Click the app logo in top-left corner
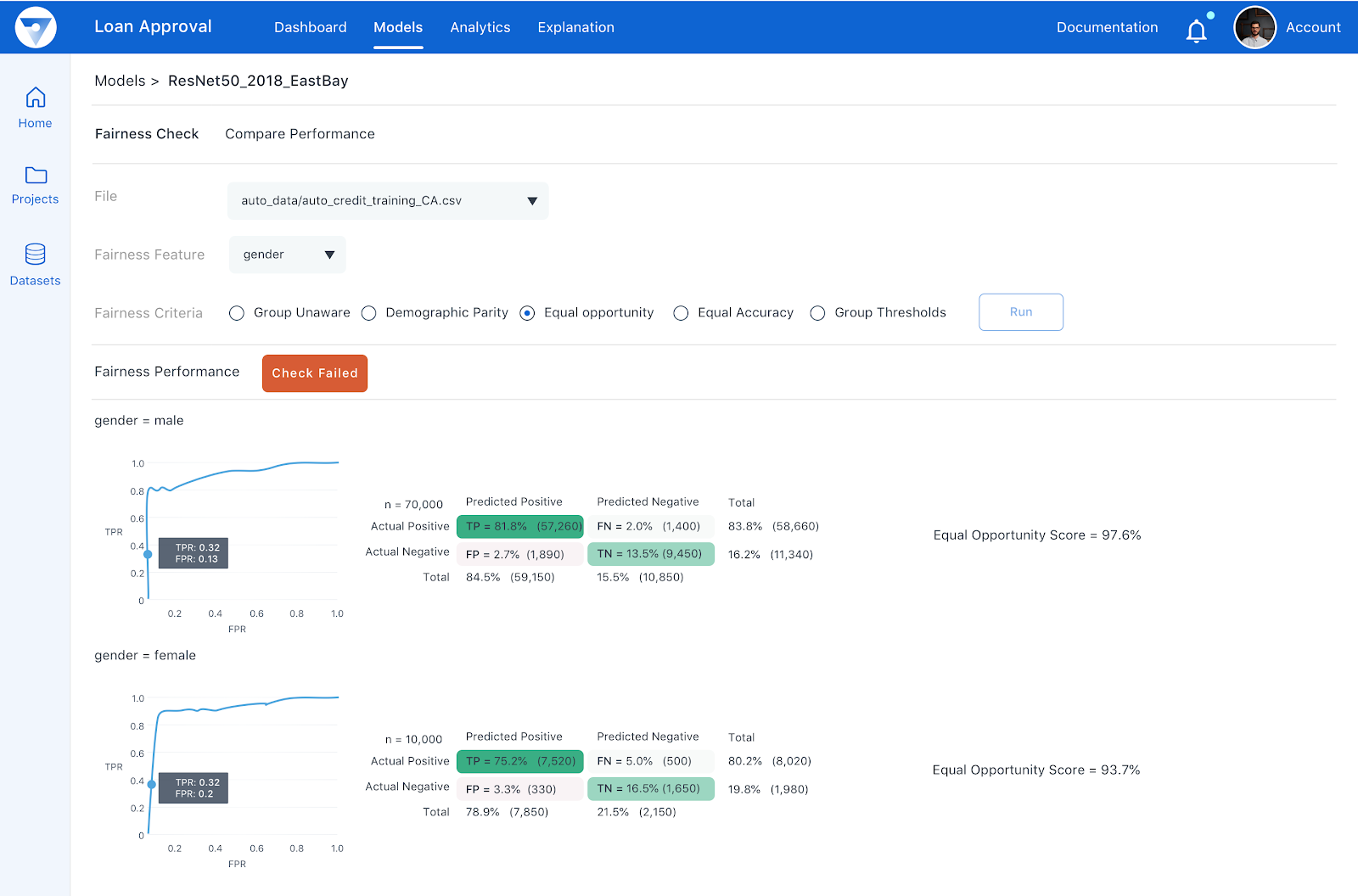The image size is (1358, 896). (36, 27)
